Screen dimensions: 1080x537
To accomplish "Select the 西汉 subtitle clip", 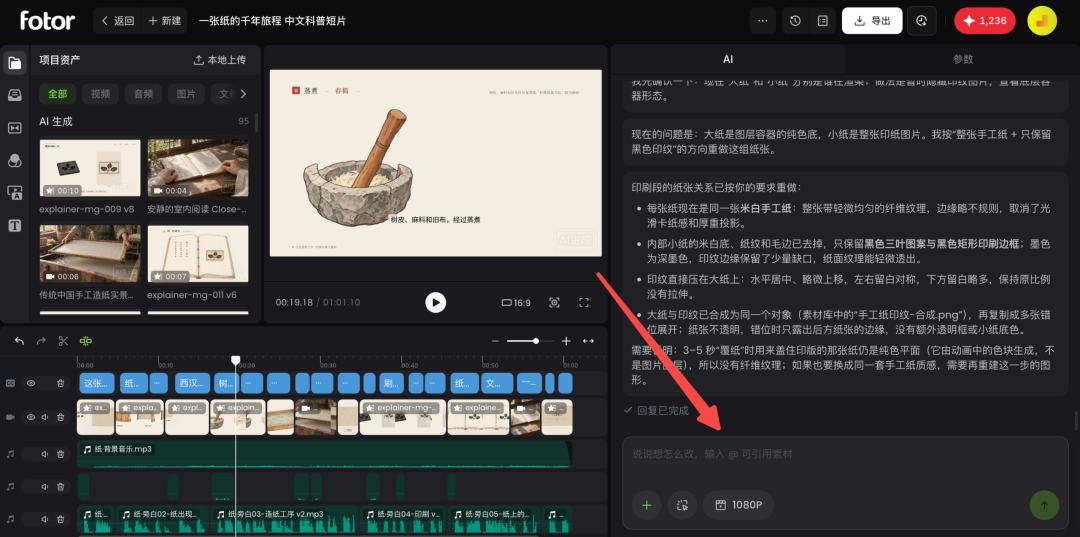I will point(192,383).
